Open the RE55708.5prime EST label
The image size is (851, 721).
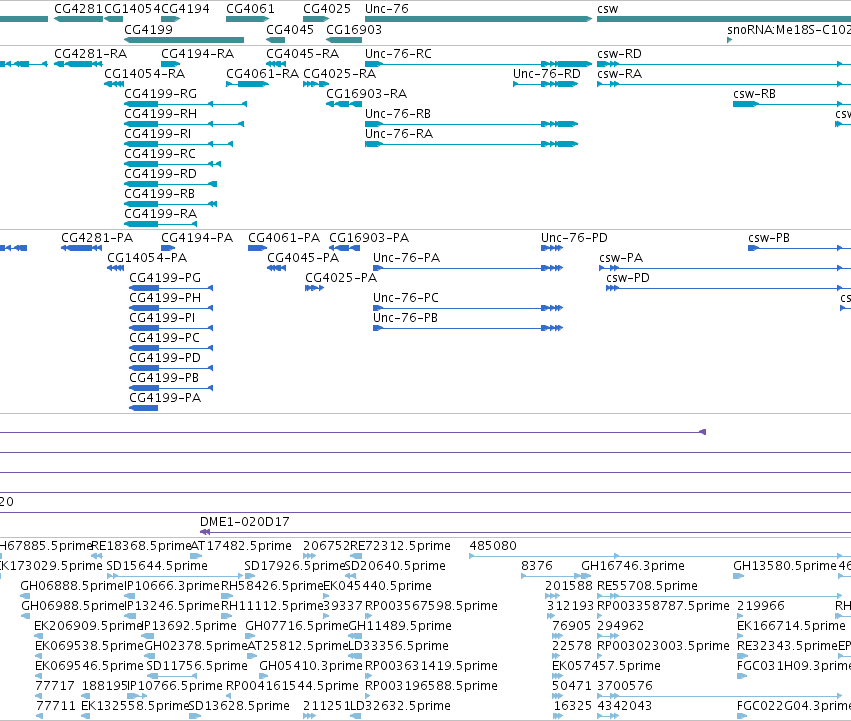[647, 586]
